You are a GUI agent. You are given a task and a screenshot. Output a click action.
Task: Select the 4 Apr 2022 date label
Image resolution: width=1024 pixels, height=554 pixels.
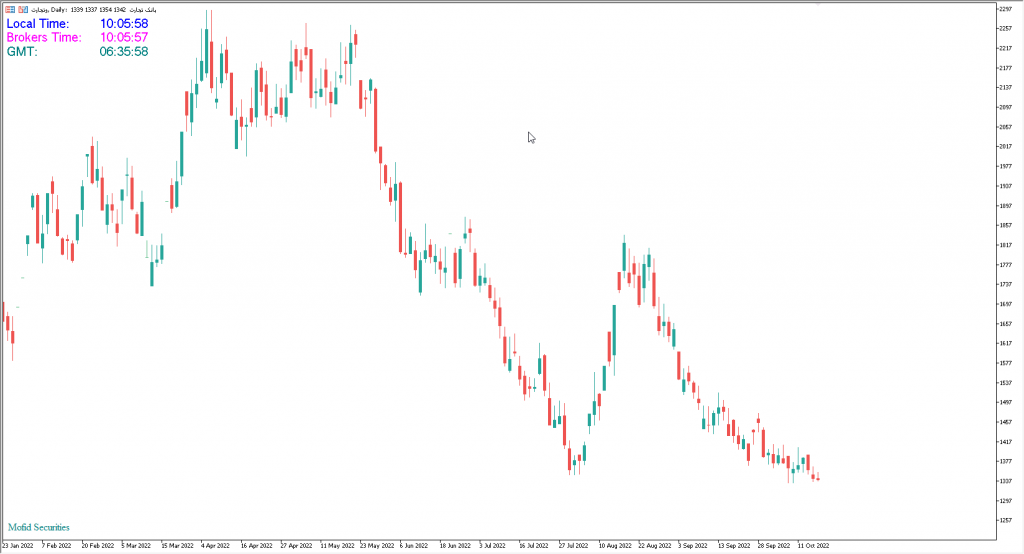216,546
